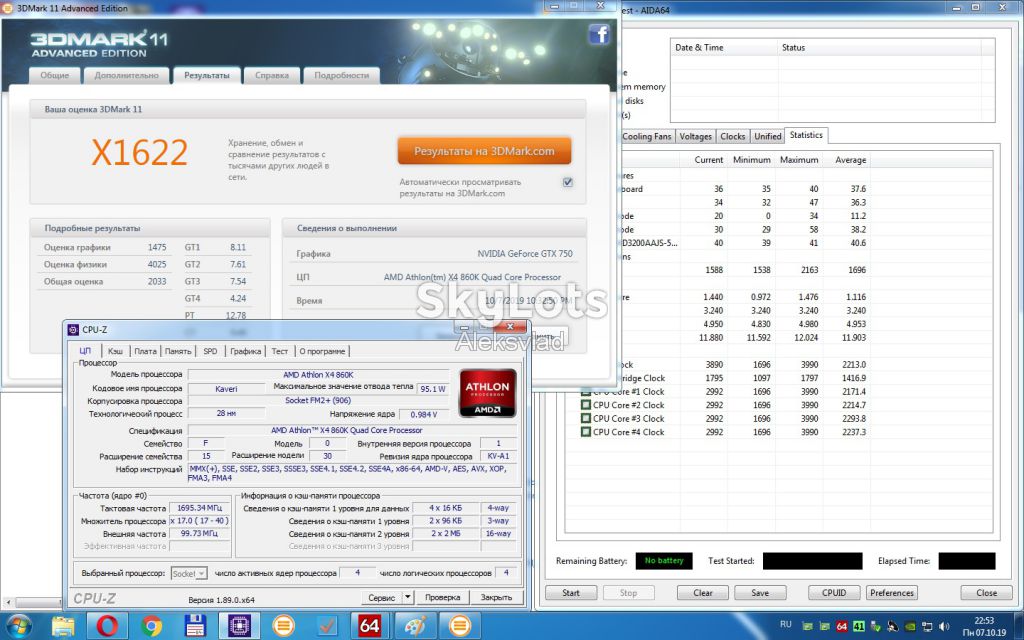This screenshot has height=640, width=1024.
Task: Open the Память tab in CPU-Z
Action: point(178,351)
